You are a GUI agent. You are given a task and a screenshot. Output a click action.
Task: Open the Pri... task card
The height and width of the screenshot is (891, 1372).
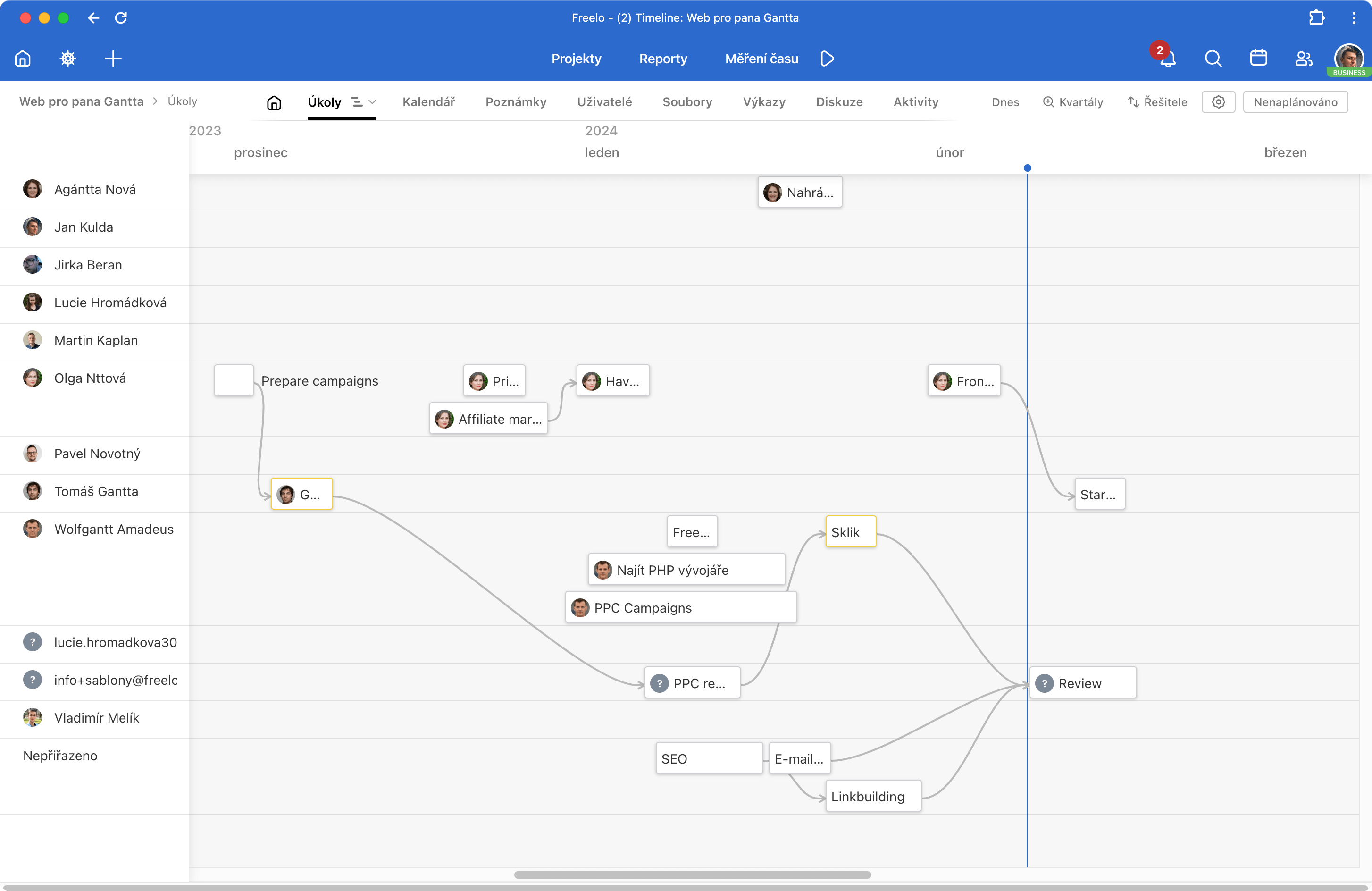(x=494, y=381)
